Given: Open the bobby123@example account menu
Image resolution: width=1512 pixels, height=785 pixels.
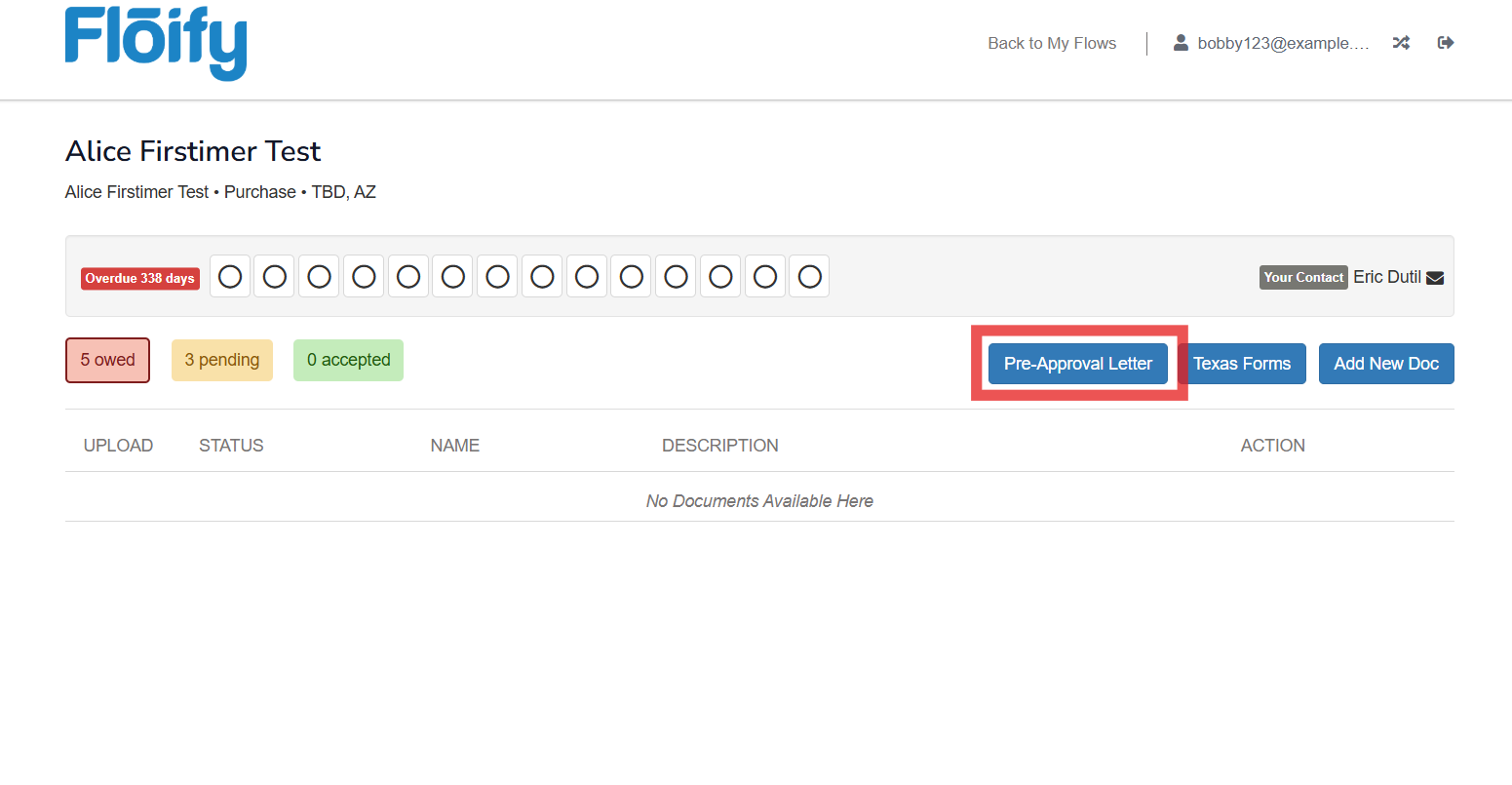Looking at the screenshot, I should pos(1283,43).
